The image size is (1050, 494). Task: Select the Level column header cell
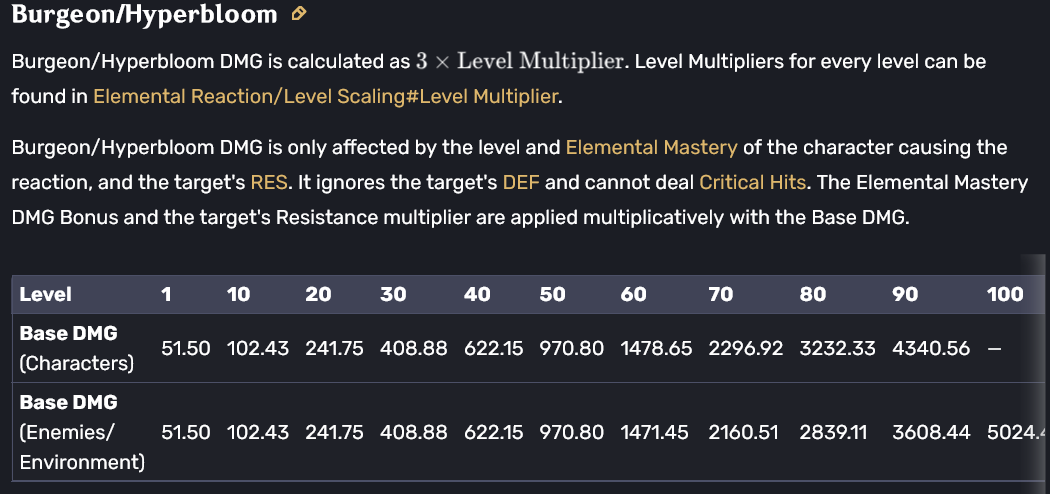pyautogui.click(x=46, y=294)
